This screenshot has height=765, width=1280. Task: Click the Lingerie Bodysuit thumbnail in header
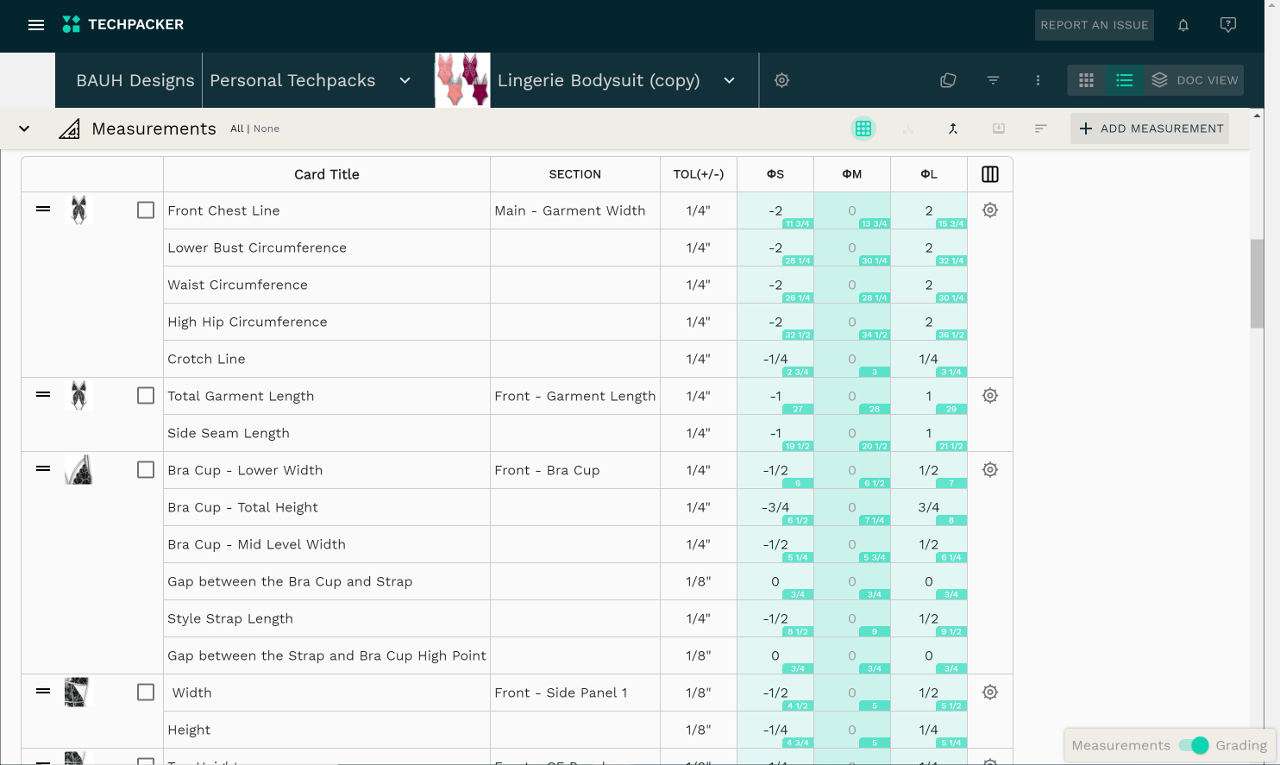[463, 80]
